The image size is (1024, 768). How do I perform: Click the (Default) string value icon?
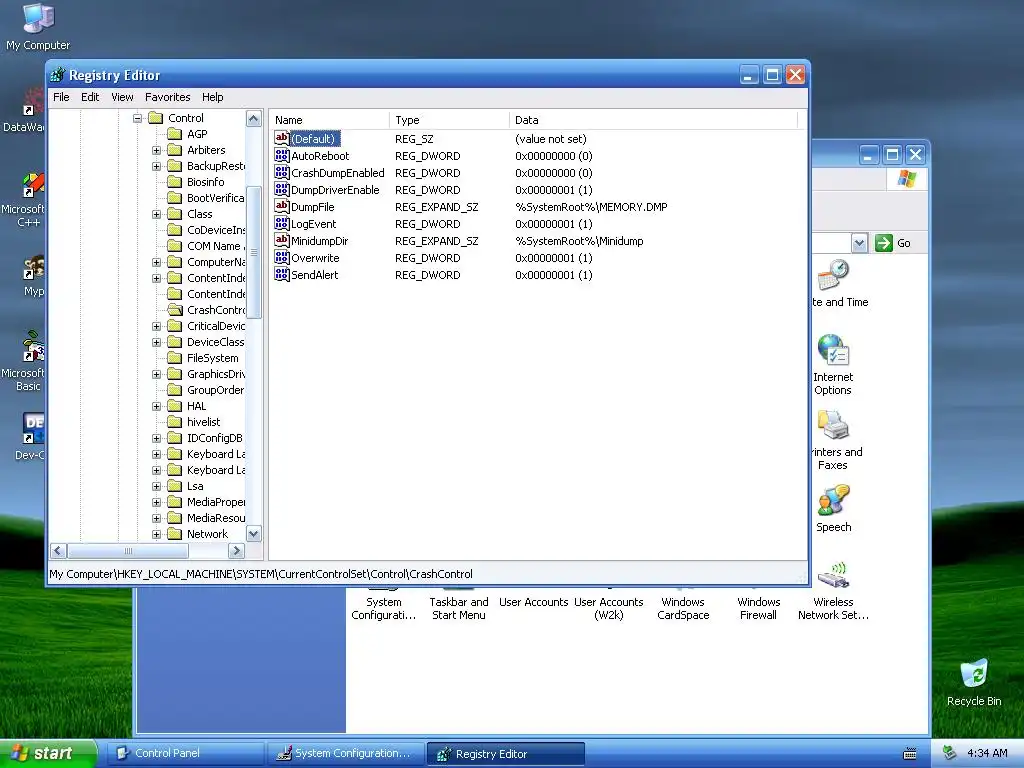(x=281, y=138)
